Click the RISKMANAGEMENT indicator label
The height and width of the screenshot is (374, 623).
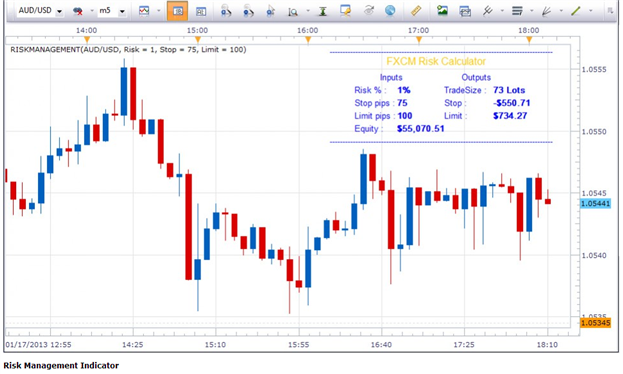[128, 49]
